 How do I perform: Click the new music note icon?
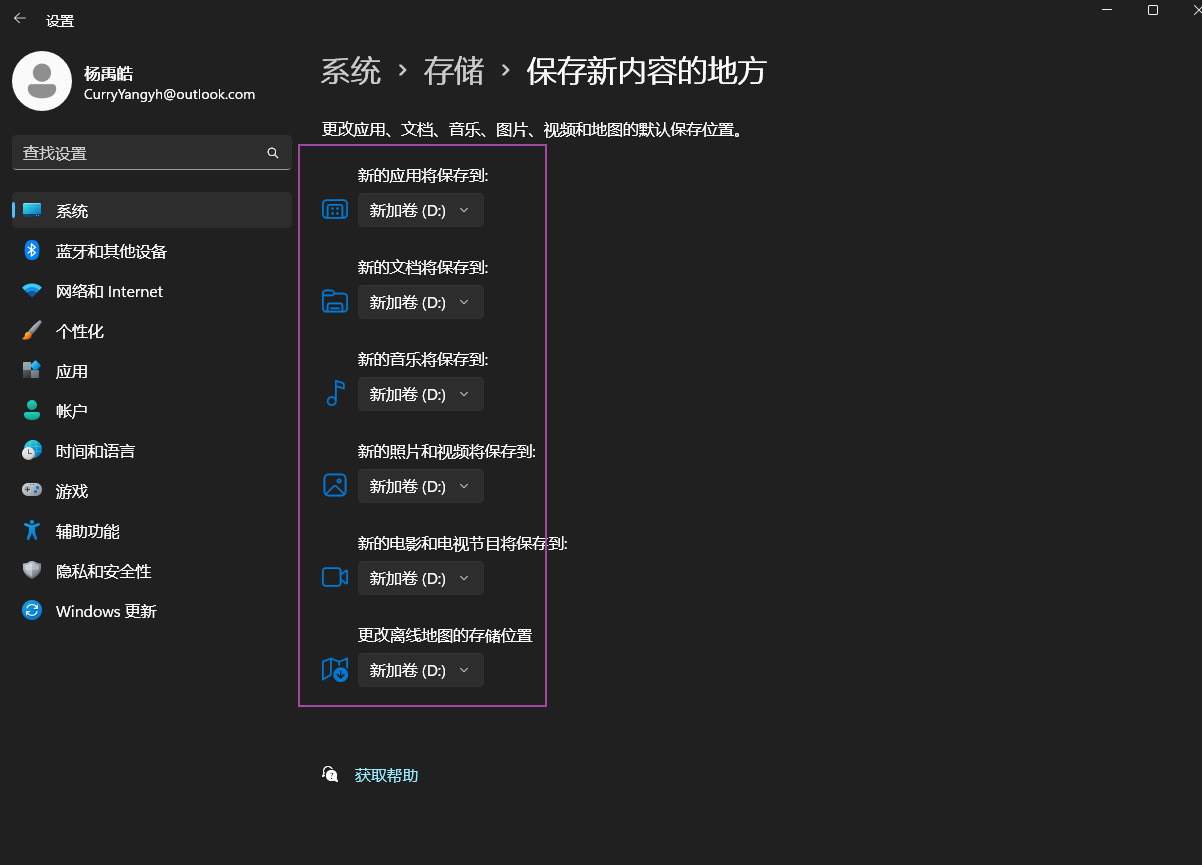pyautogui.click(x=335, y=393)
